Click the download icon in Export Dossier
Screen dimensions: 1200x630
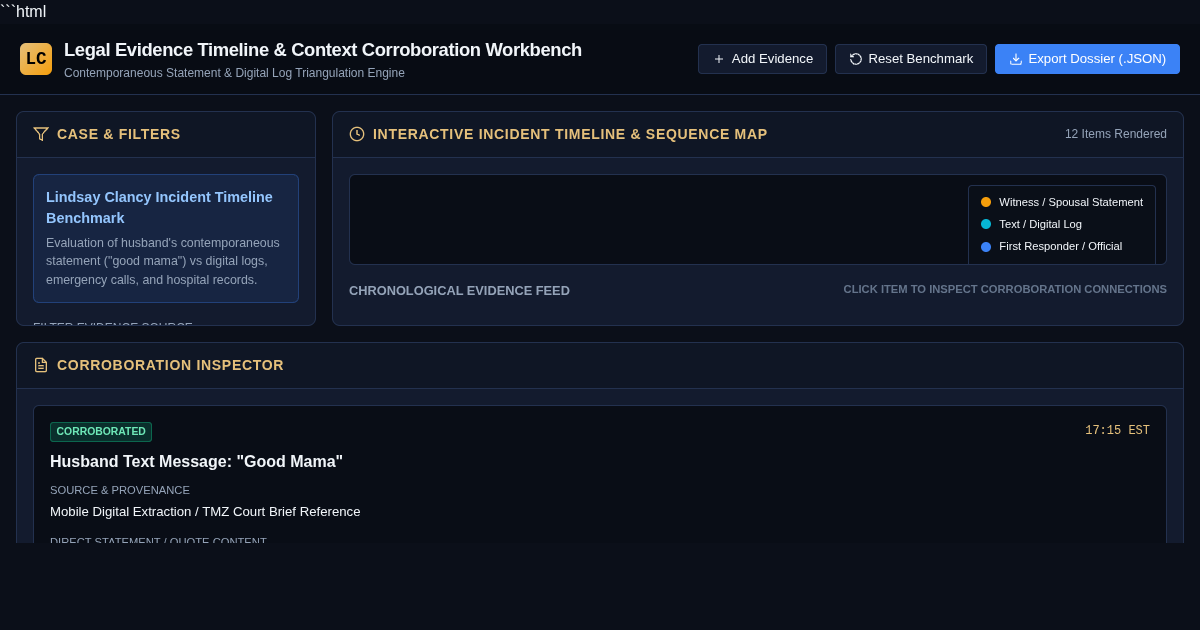point(1016,59)
